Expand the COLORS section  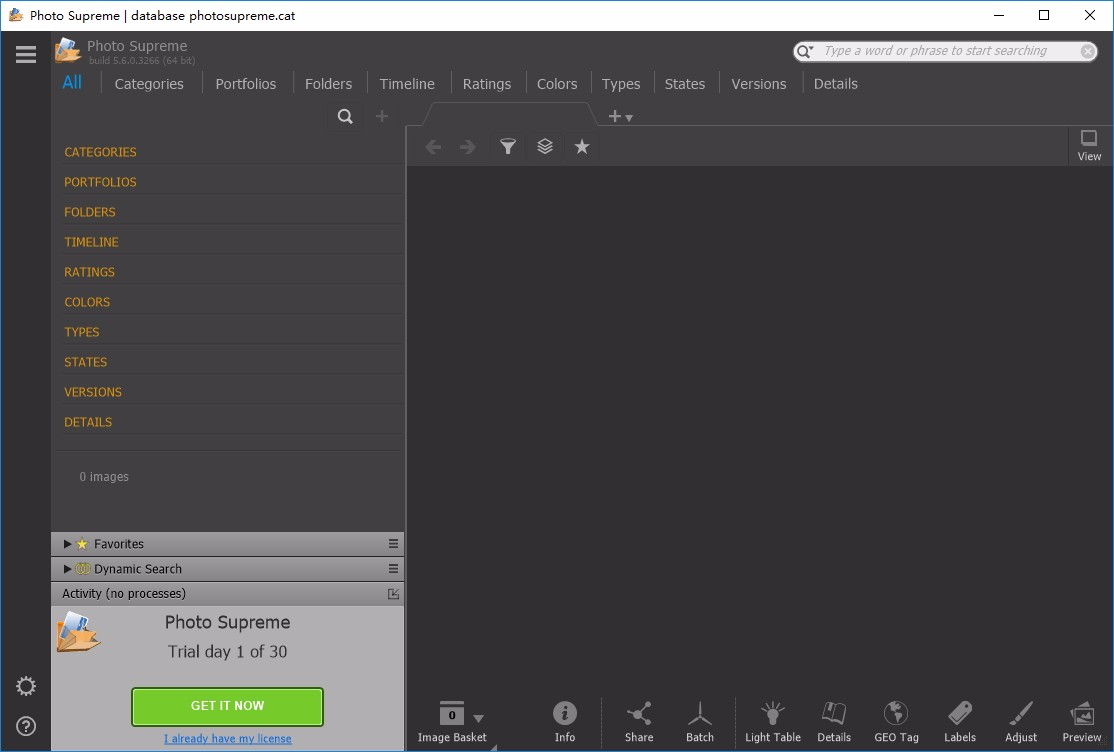pos(87,302)
